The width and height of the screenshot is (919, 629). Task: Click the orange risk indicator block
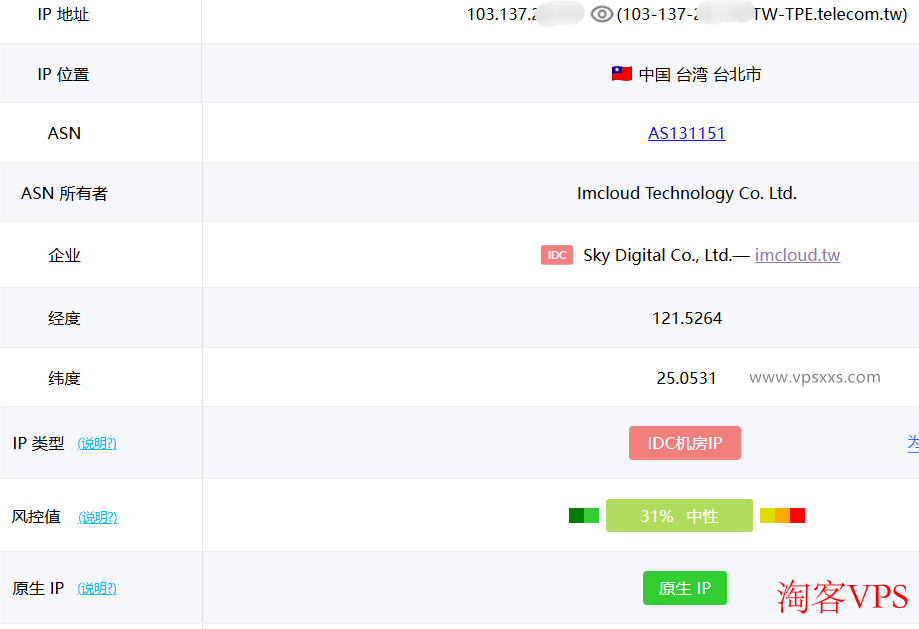click(x=780, y=515)
